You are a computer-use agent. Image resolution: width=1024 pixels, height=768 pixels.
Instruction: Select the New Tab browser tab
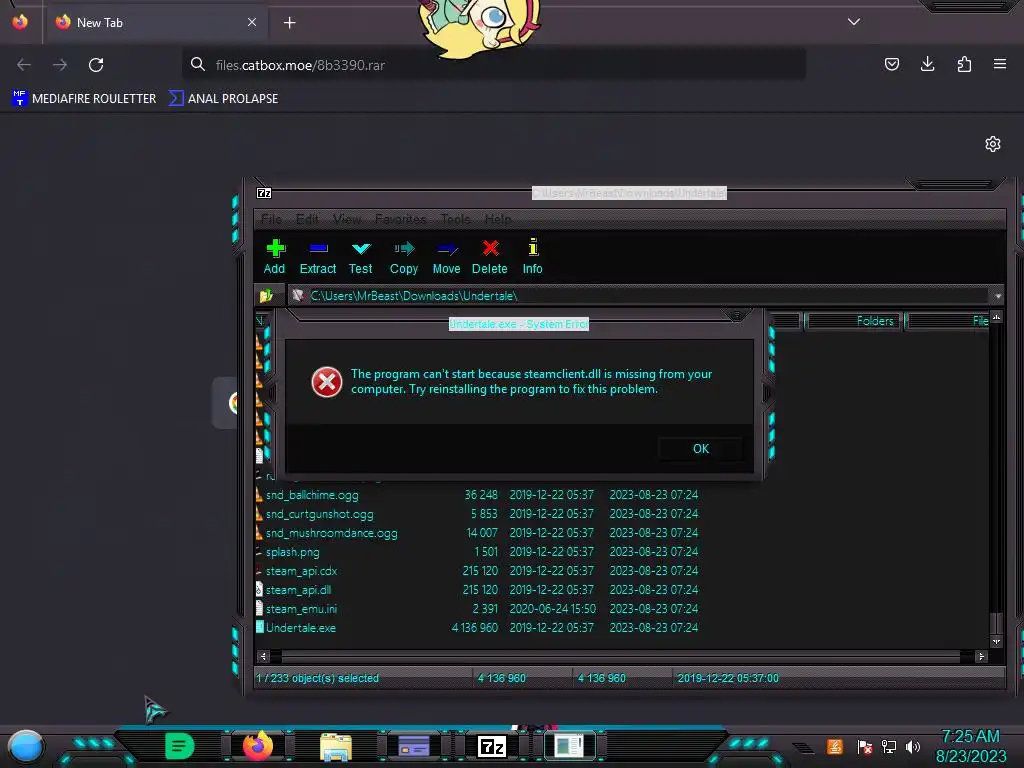pyautogui.click(x=155, y=22)
